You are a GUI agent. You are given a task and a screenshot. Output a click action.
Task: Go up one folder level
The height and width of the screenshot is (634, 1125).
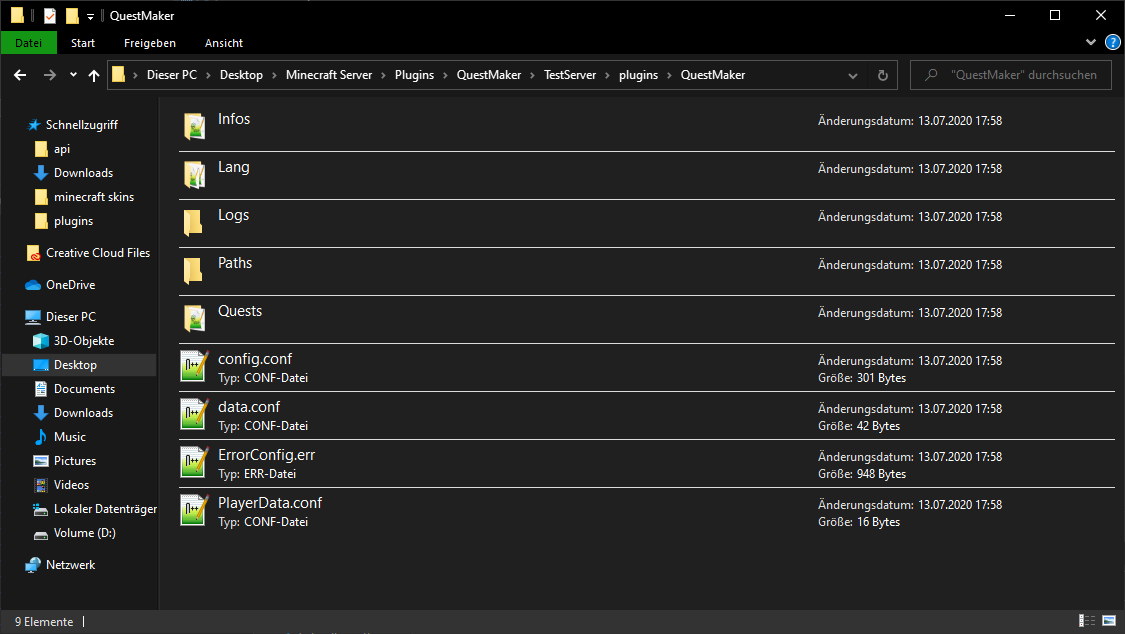pos(94,75)
